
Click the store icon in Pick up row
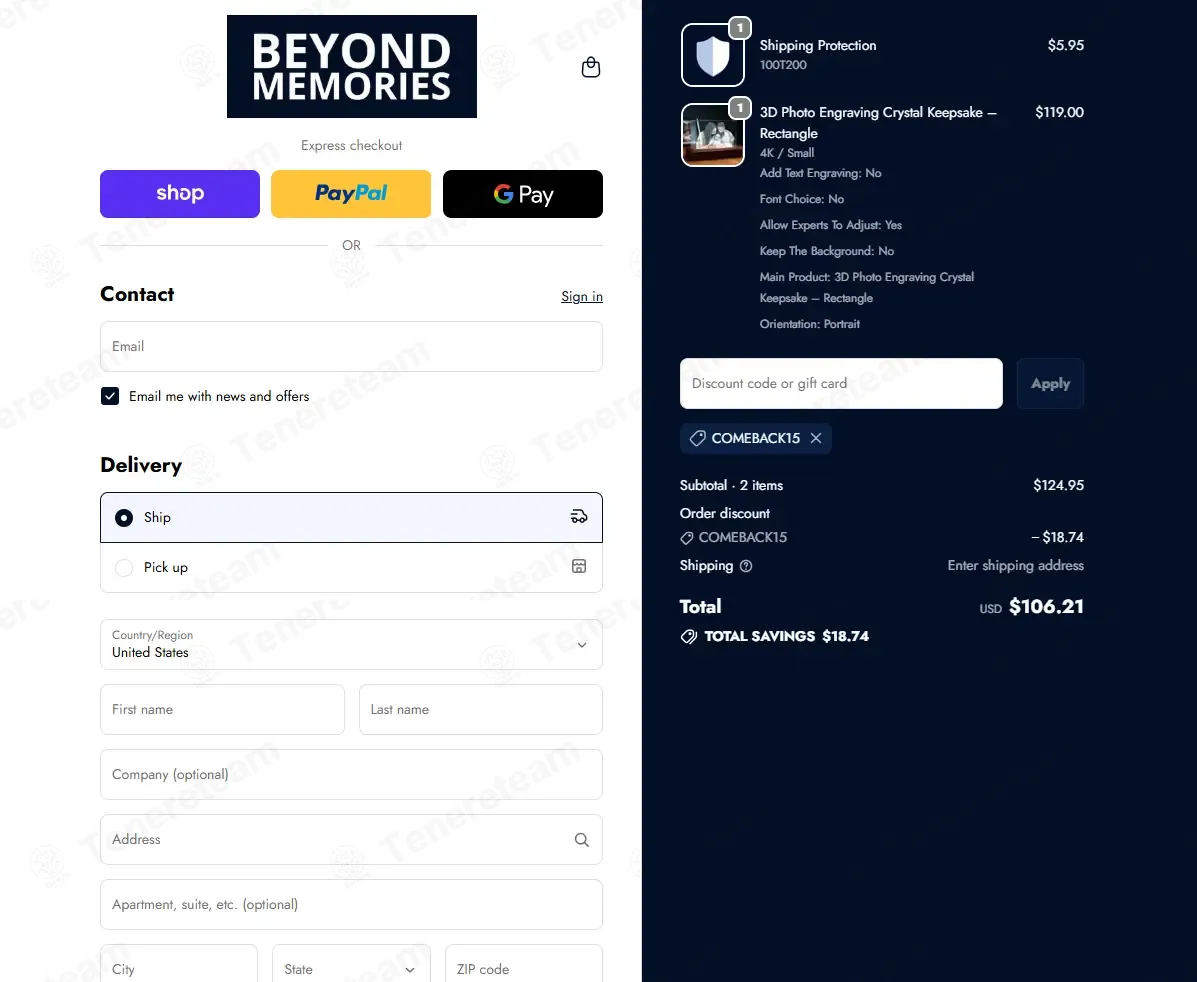(x=579, y=567)
